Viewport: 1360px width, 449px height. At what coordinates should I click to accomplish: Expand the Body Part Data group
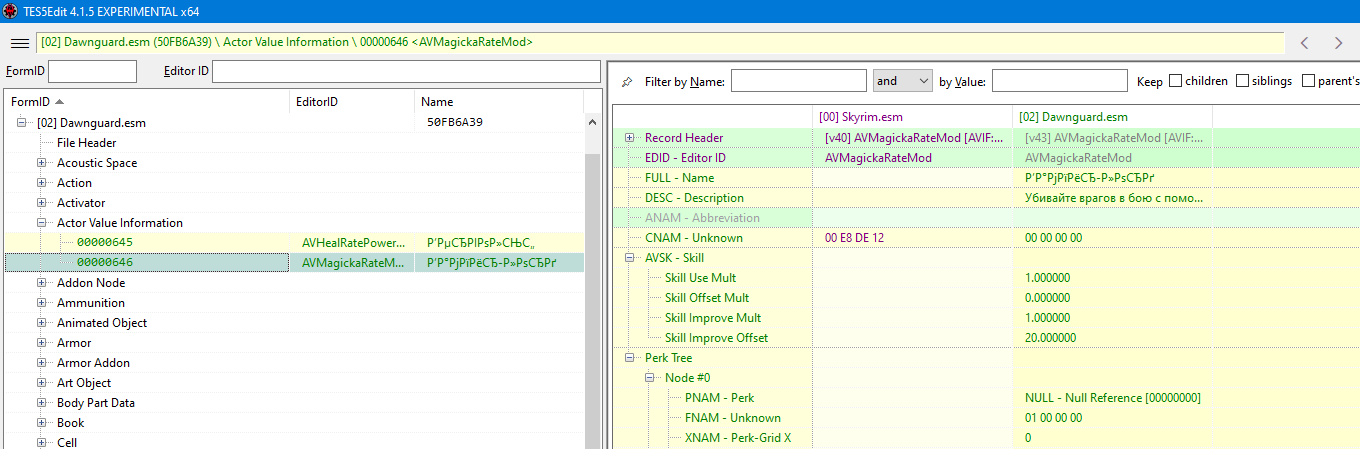42,403
